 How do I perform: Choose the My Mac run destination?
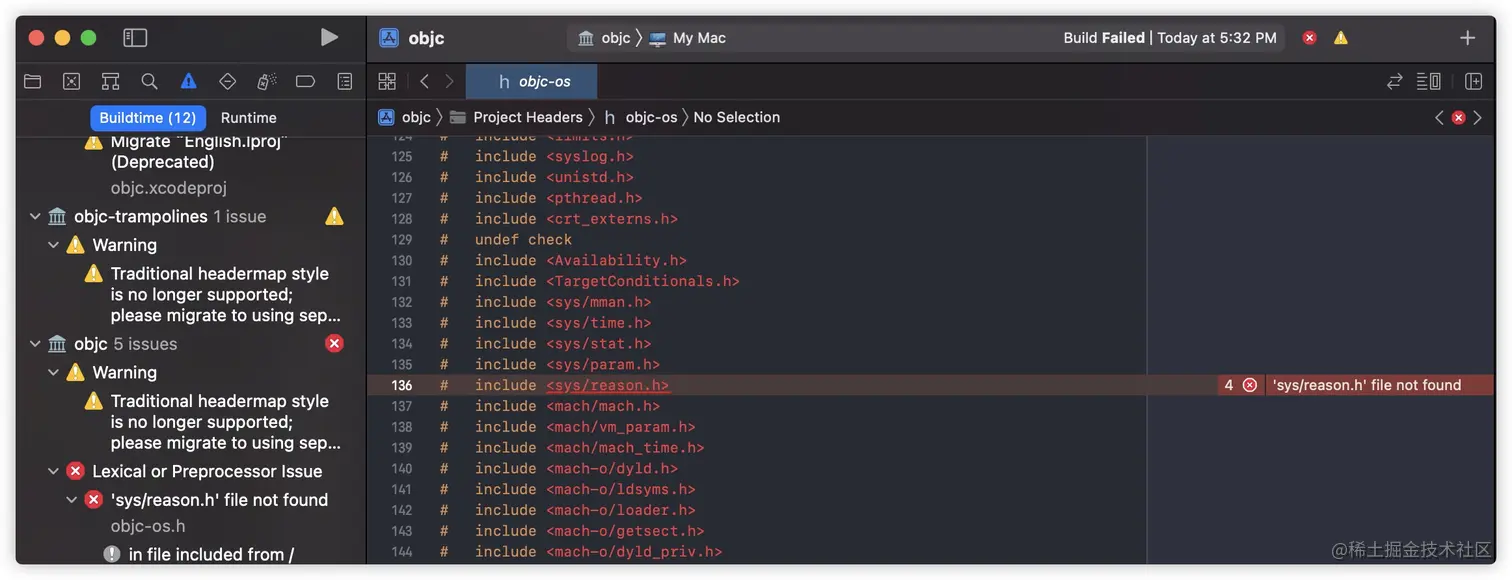698,38
